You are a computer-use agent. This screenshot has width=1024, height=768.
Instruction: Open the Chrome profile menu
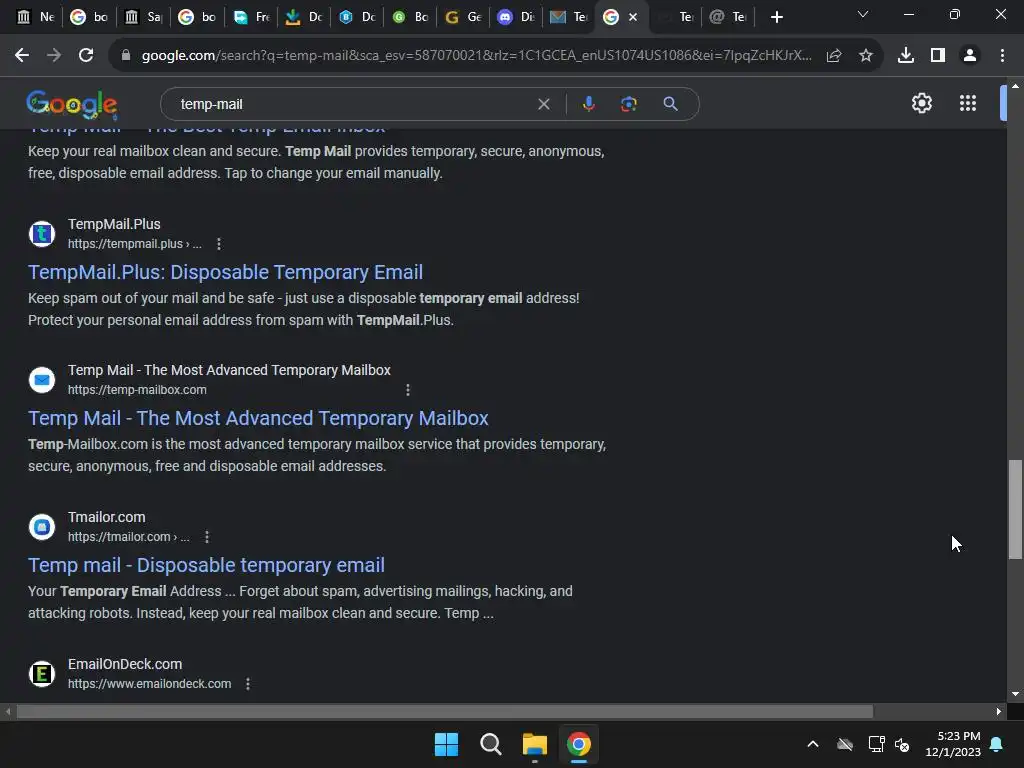point(970,56)
